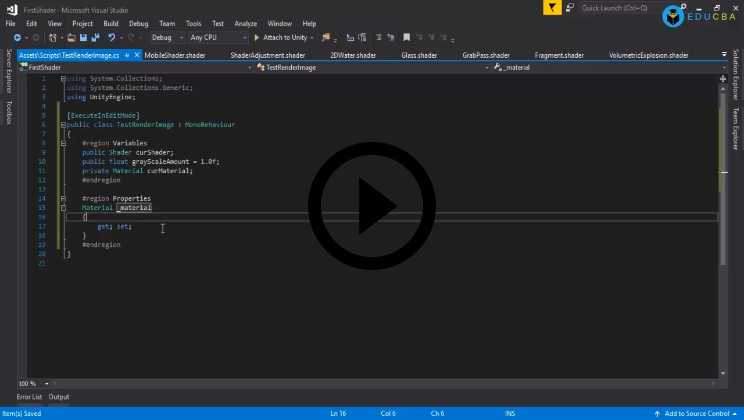Switch to the VolumetricExplosion.shader tab
The height and width of the screenshot is (420, 744).
(x=650, y=55)
